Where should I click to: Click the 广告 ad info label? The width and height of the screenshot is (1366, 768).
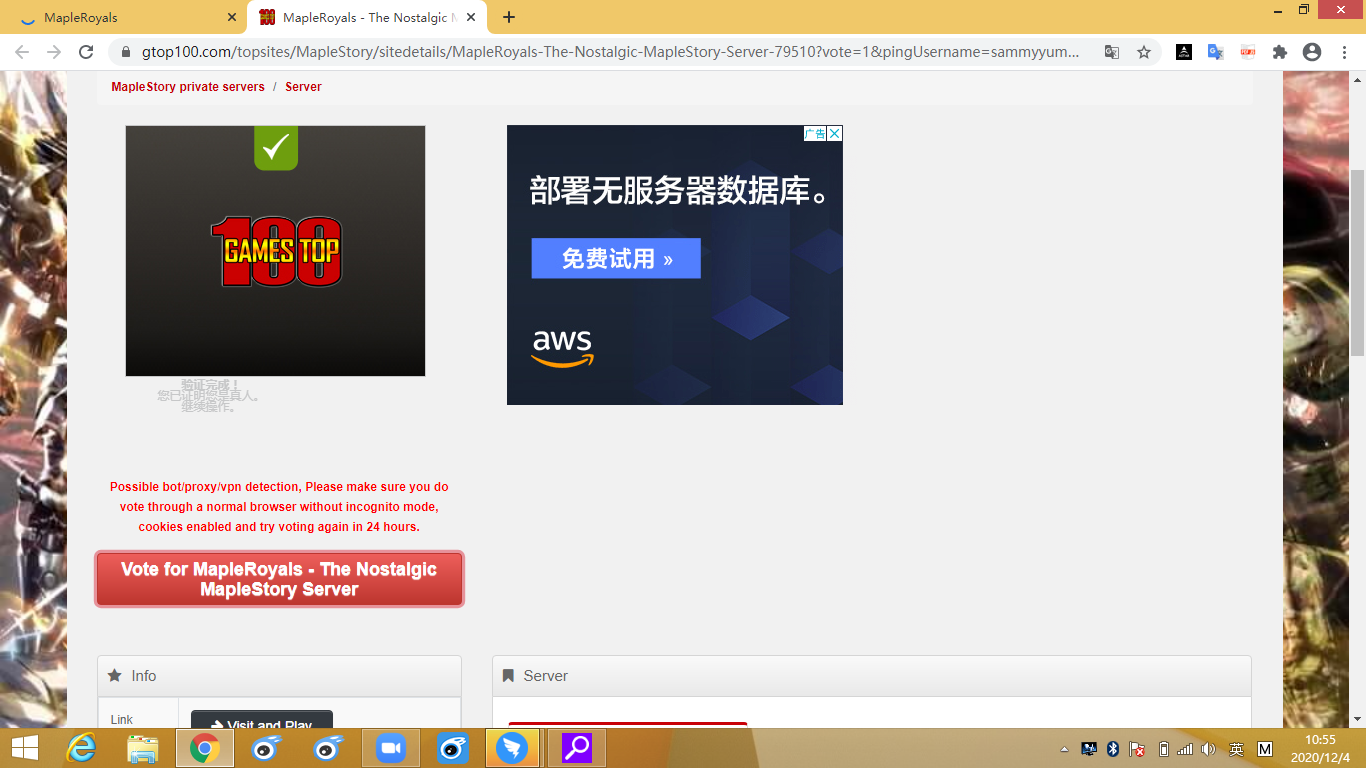coord(815,133)
